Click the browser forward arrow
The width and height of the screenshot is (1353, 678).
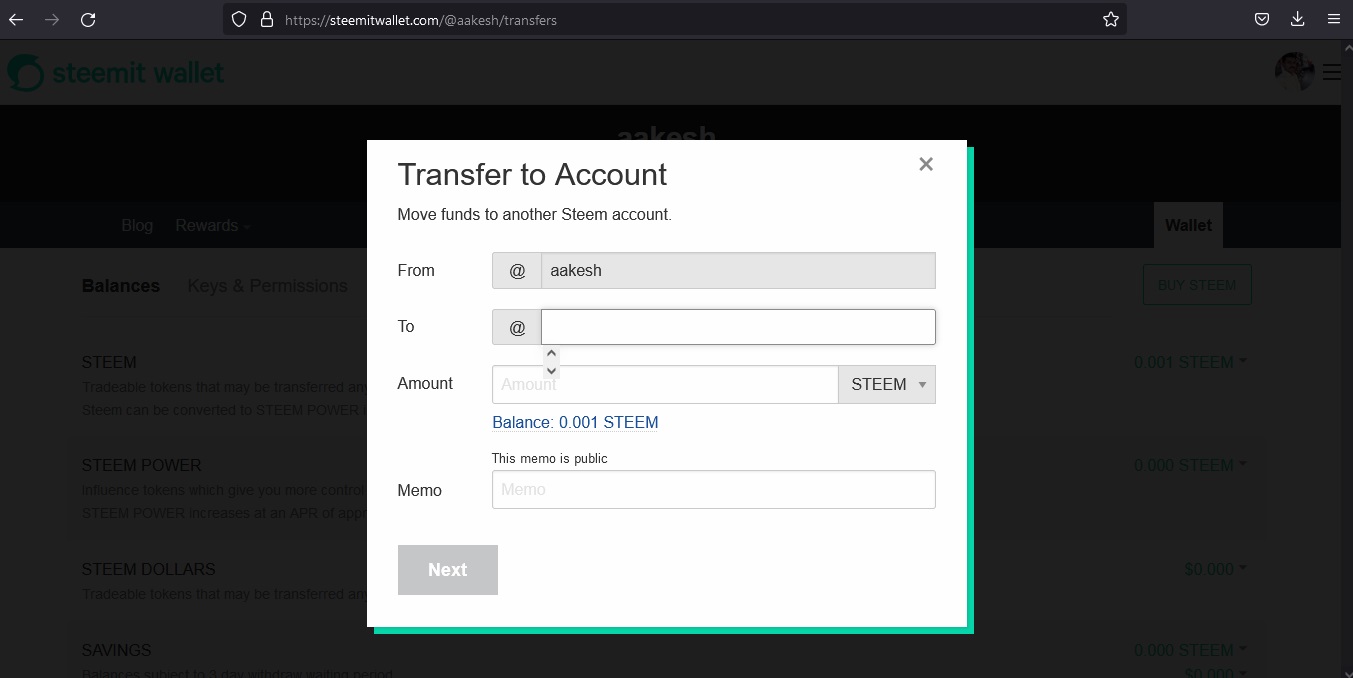pyautogui.click(x=52, y=19)
